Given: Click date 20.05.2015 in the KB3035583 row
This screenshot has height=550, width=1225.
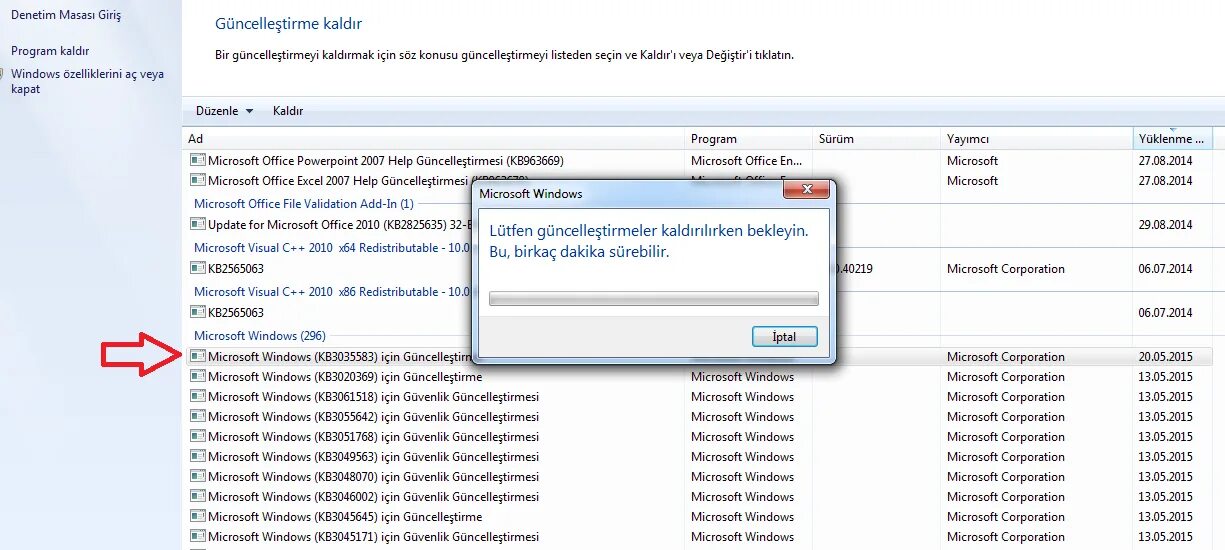Looking at the screenshot, I should [x=1165, y=357].
